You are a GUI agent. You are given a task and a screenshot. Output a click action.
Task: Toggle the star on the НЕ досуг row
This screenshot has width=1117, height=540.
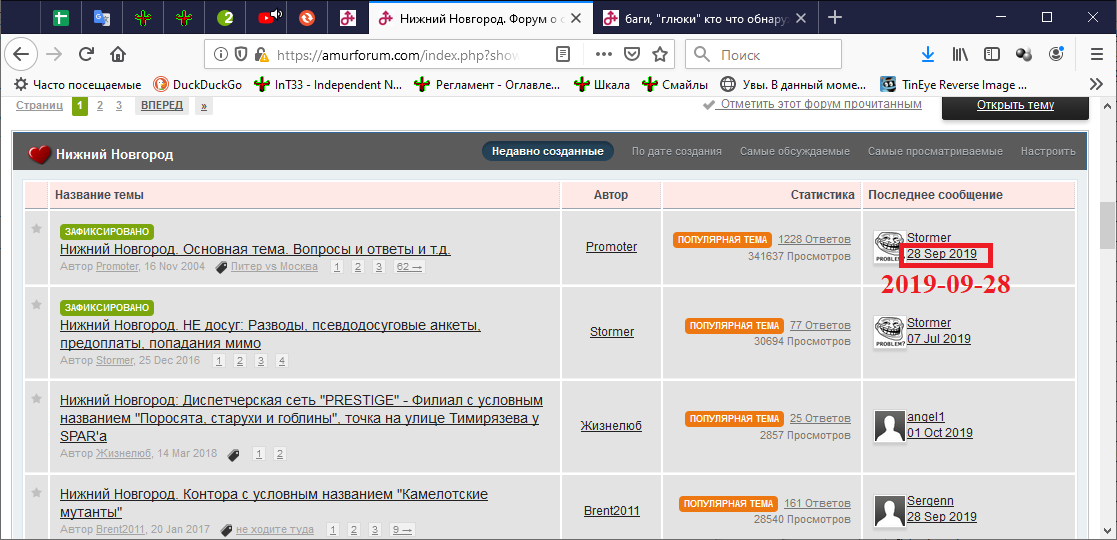pos(37,304)
